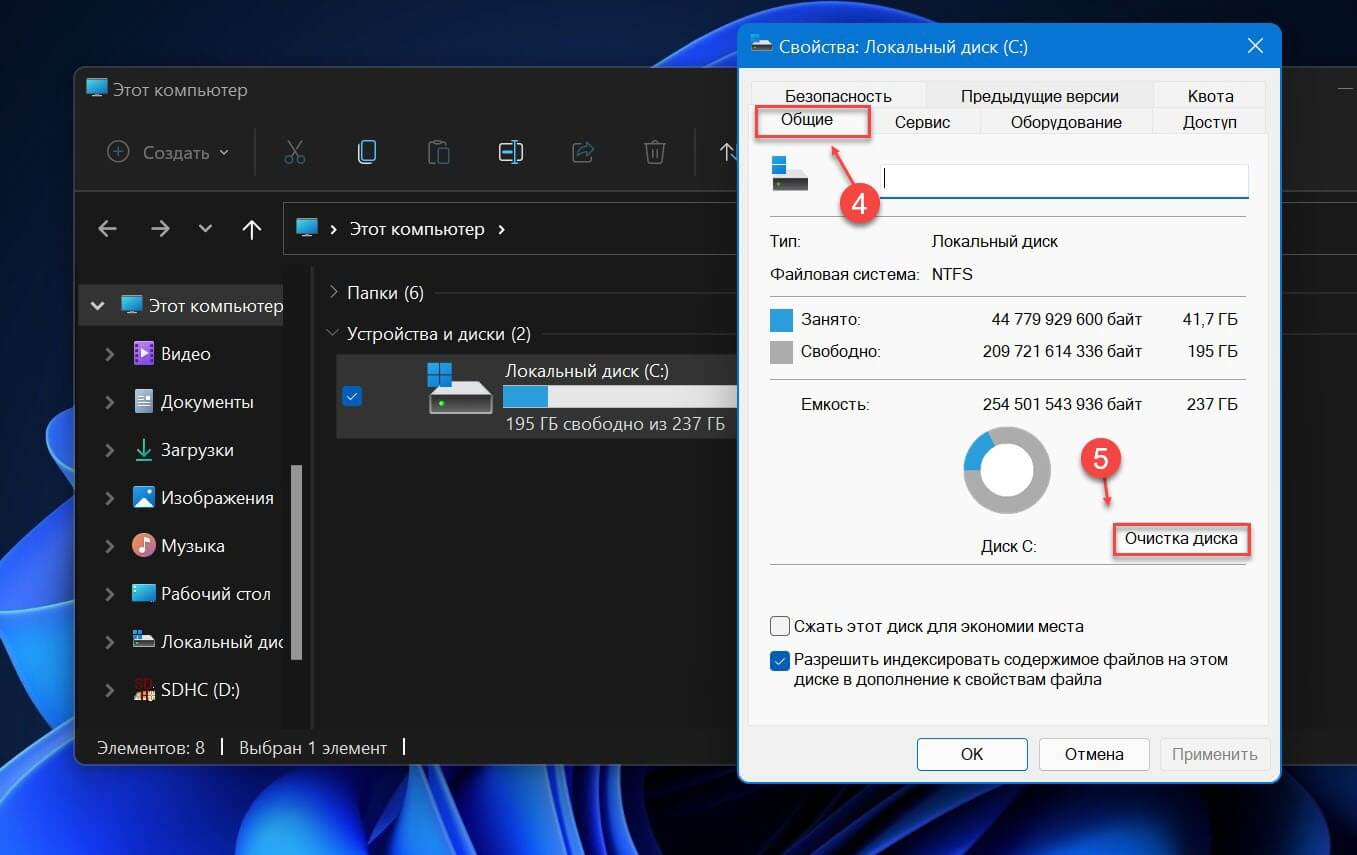Open the Создать dropdown arrow
Screen dimensions: 1357x855
tap(224, 153)
